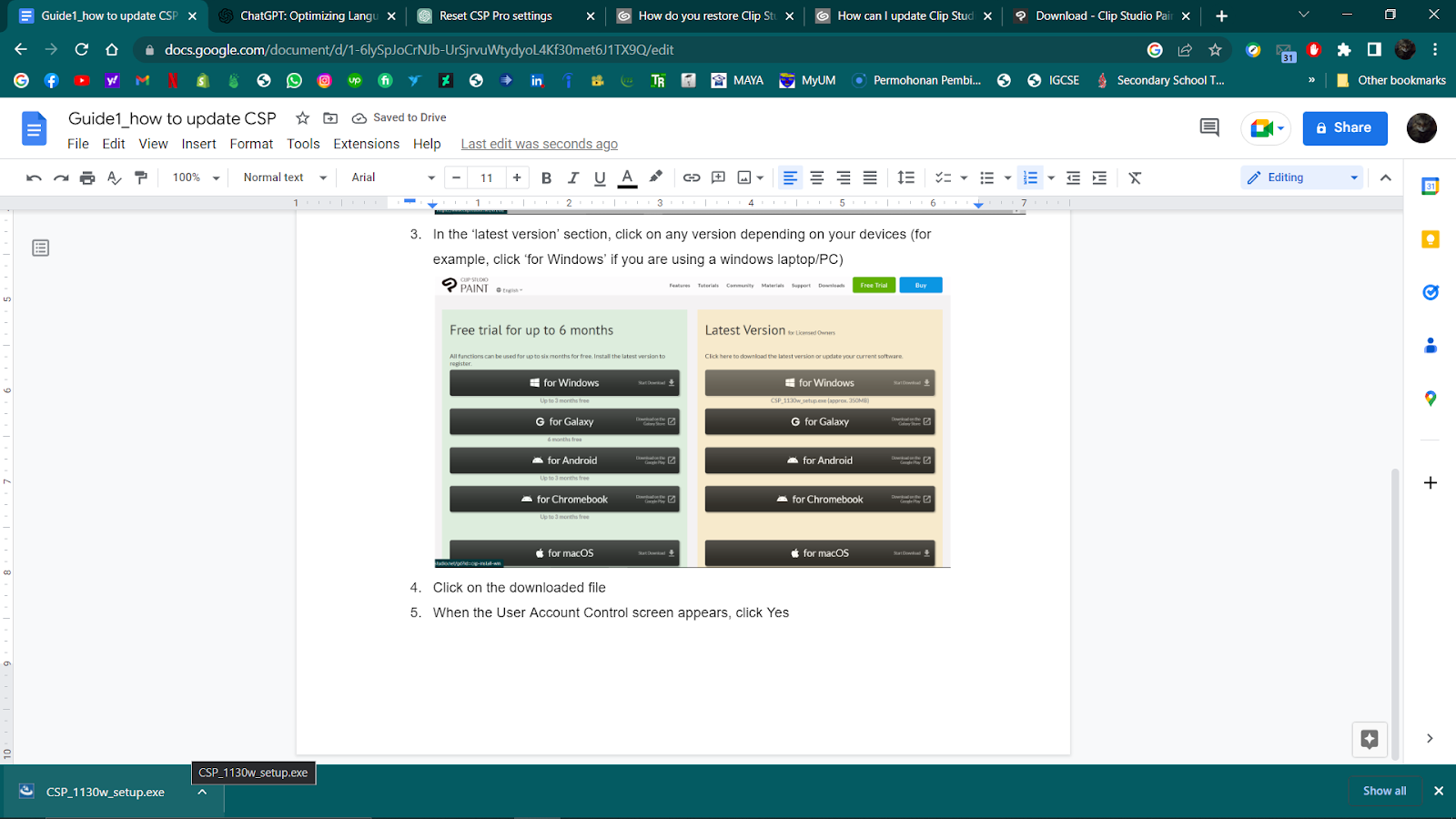Open the CSP_1130w_setup.exe download options arrow
1456x819 pixels.
tap(202, 792)
